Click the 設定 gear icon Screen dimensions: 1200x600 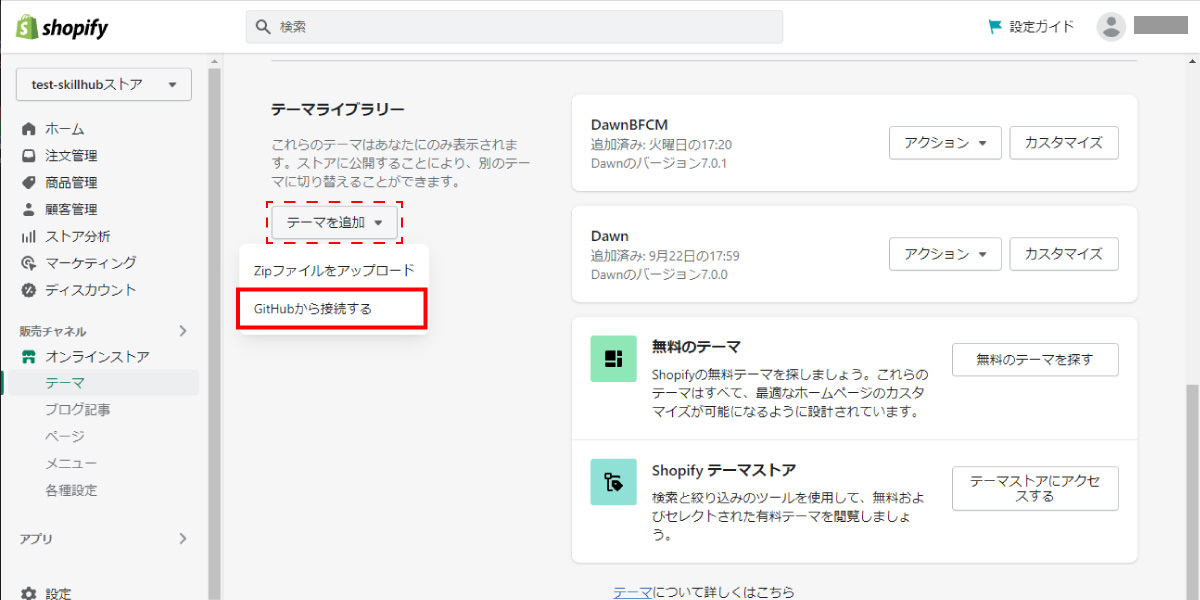[28, 593]
